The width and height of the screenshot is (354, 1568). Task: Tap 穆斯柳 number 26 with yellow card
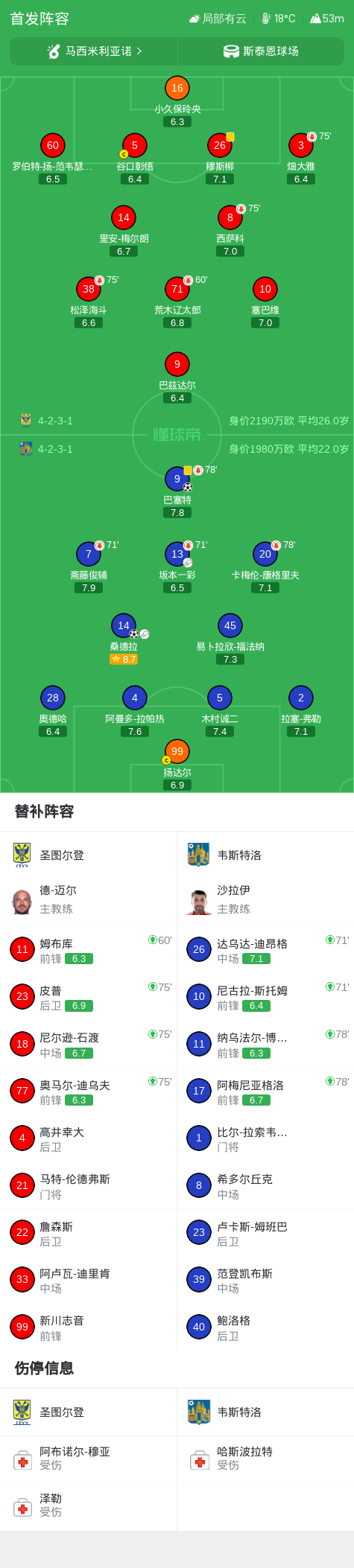[220, 145]
